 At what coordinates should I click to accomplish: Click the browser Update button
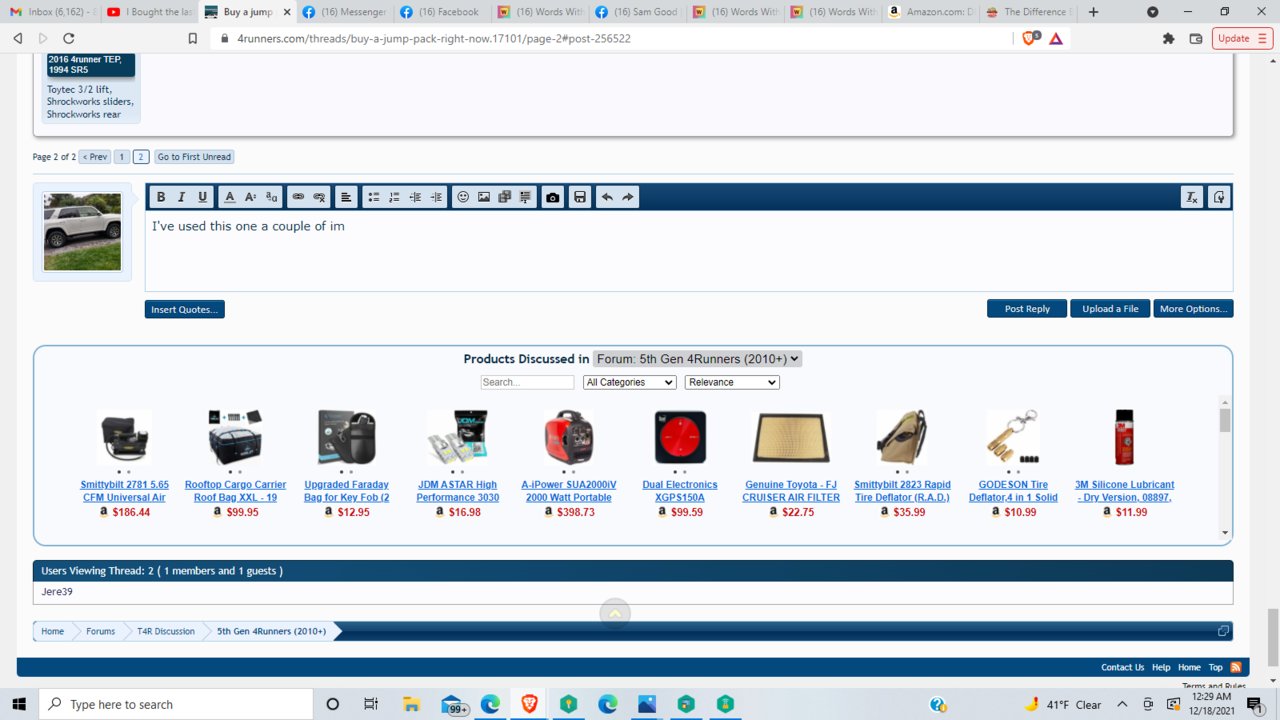pos(1242,38)
